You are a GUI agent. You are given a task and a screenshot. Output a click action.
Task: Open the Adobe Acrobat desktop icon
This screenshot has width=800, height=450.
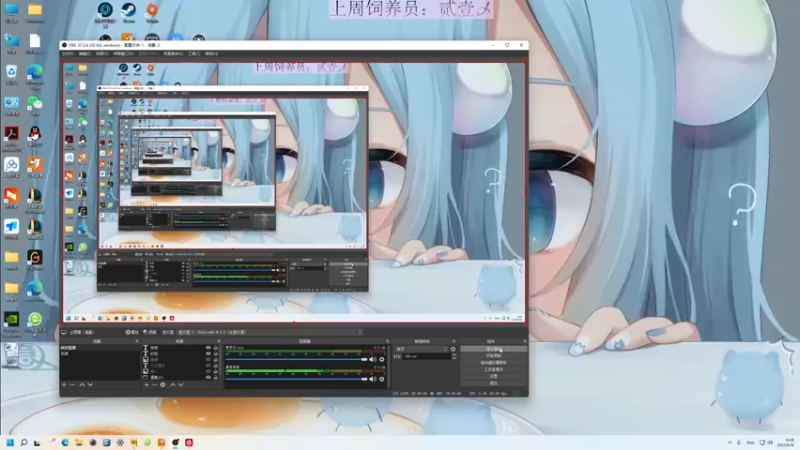(11, 139)
